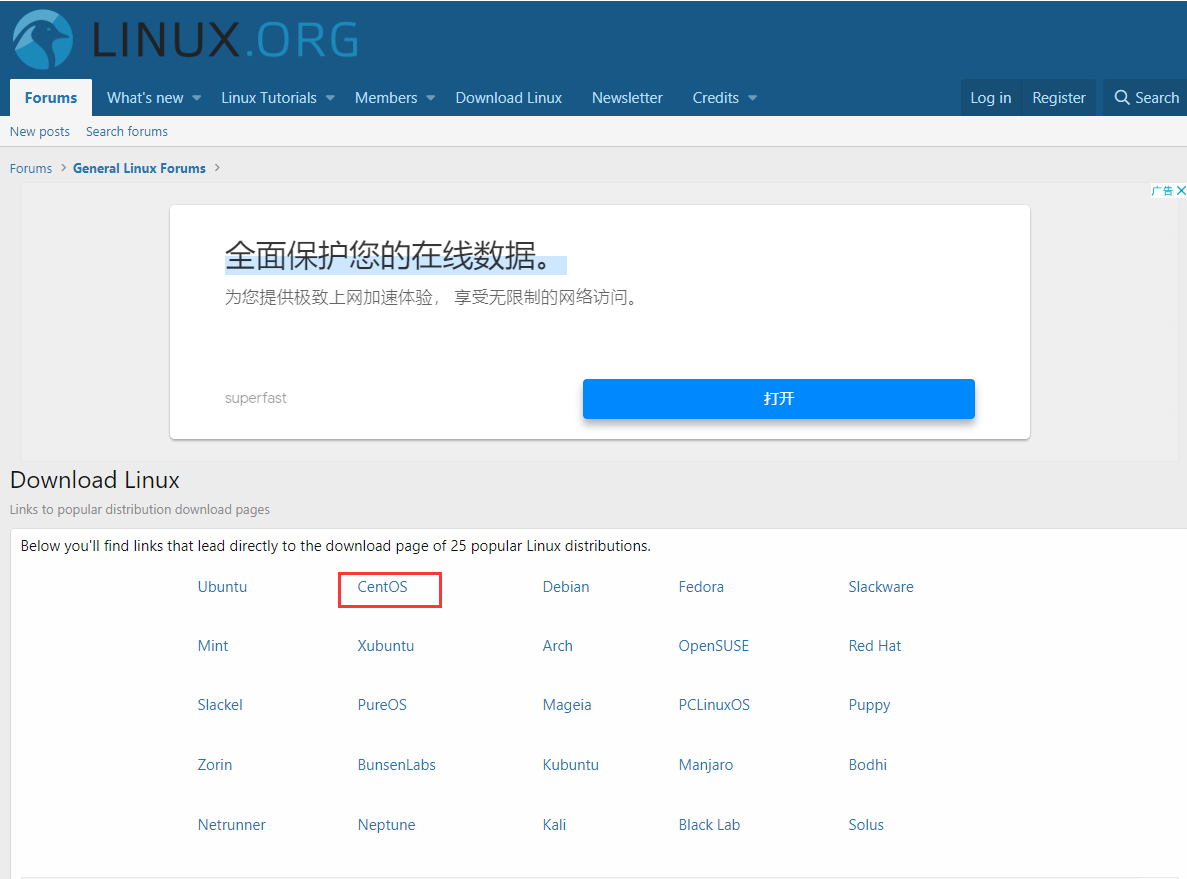Close the ad with X icon
1187x879 pixels.
(1181, 191)
